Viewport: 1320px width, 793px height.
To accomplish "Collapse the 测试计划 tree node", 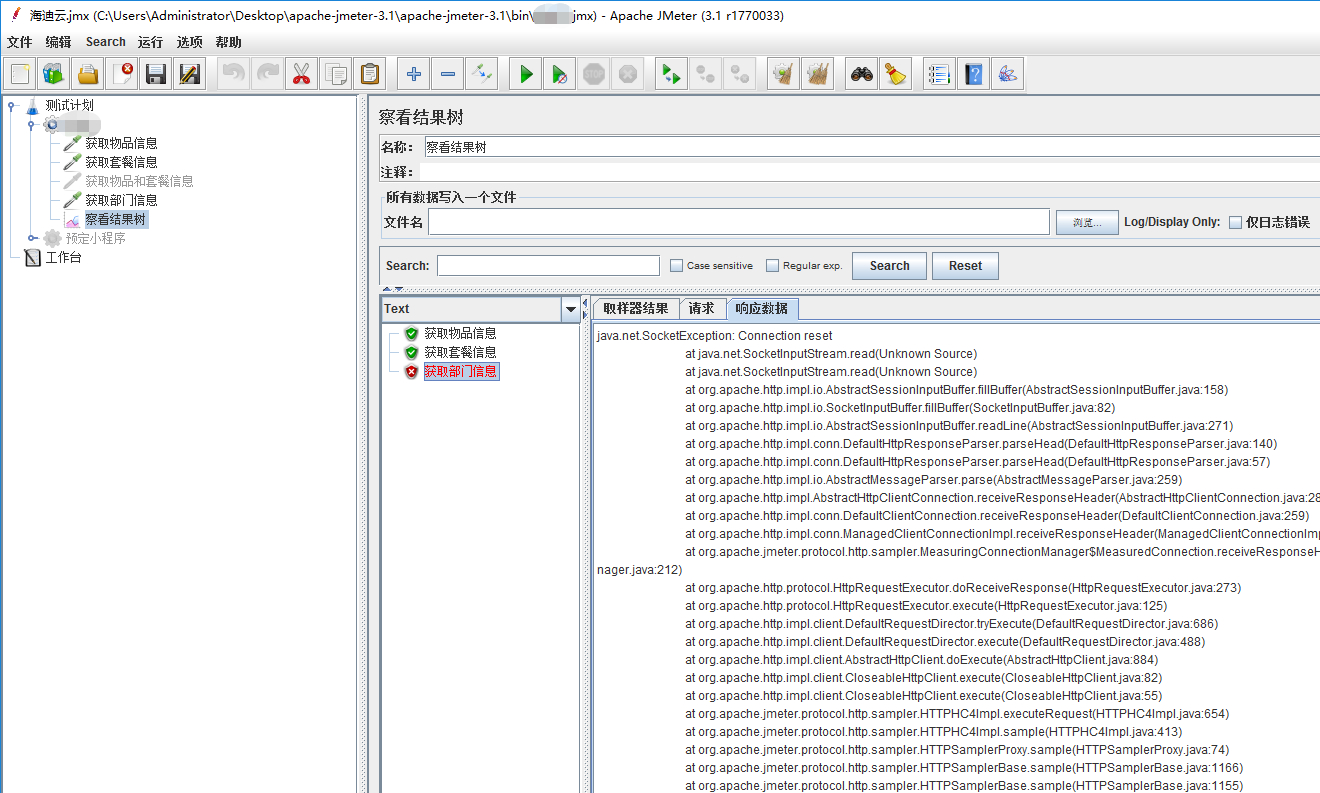I will pyautogui.click(x=12, y=106).
